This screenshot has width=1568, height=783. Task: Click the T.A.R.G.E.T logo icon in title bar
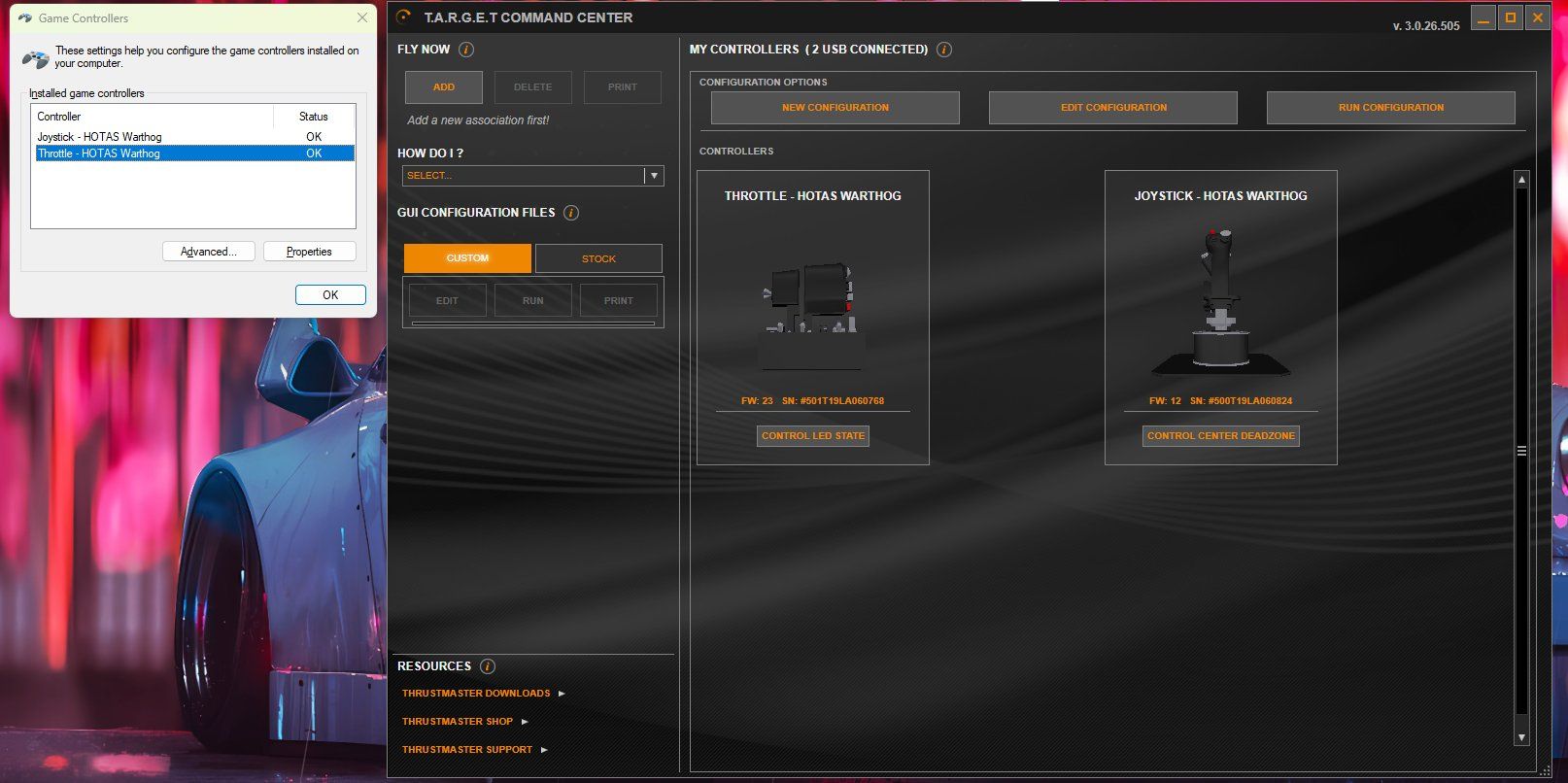tap(404, 17)
